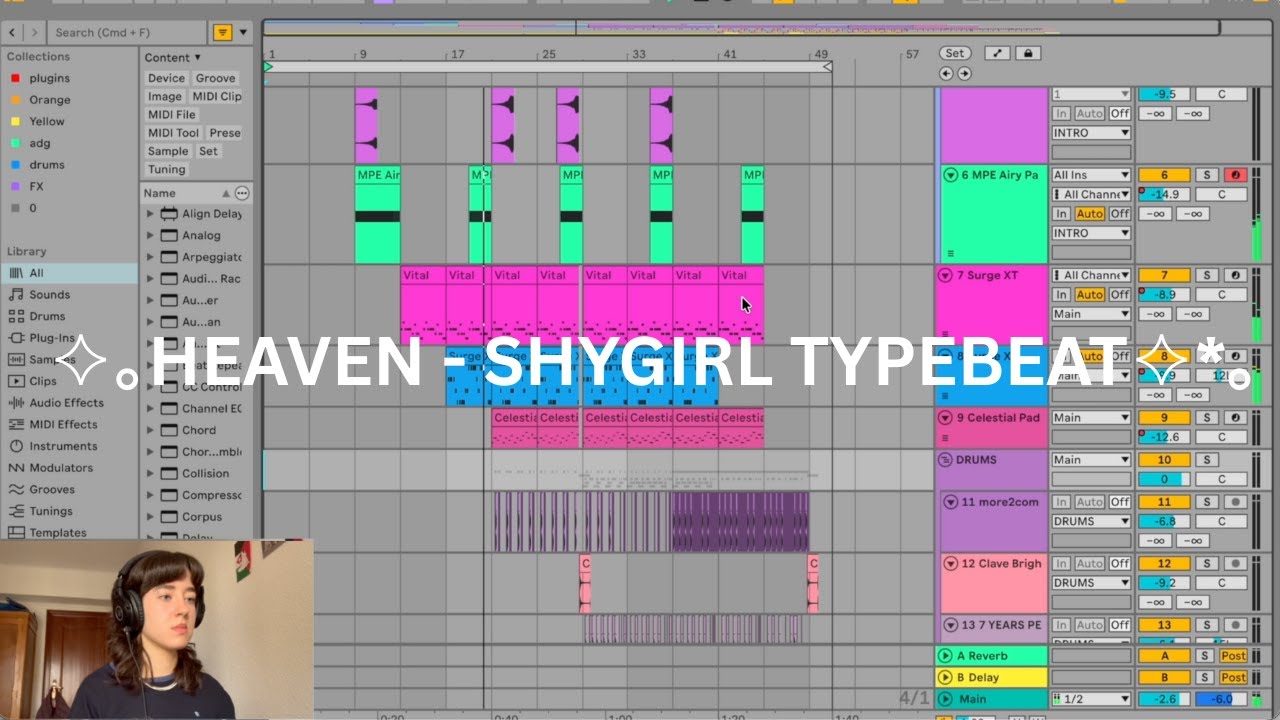Toggle track 7 activator button
The image size is (1280, 720).
pos(1164,275)
